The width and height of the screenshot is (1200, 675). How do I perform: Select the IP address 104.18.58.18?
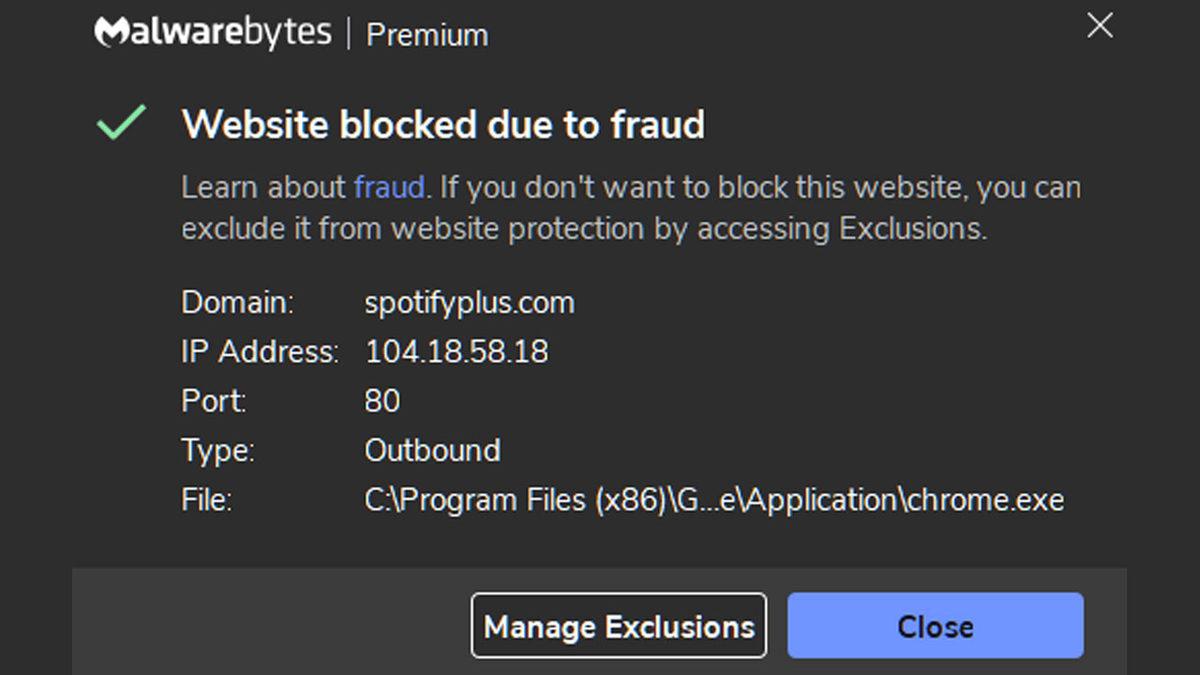click(x=456, y=352)
